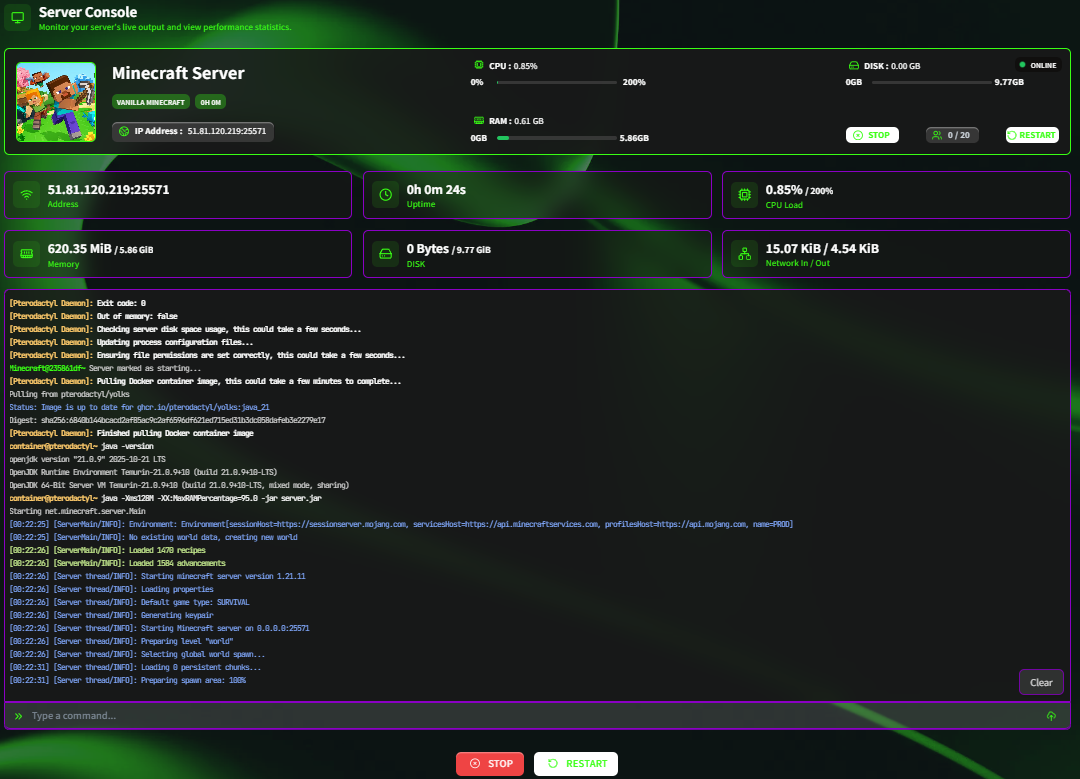The width and height of the screenshot is (1080, 779).
Task: Click the DISK storage icon in header
Action: (854, 65)
